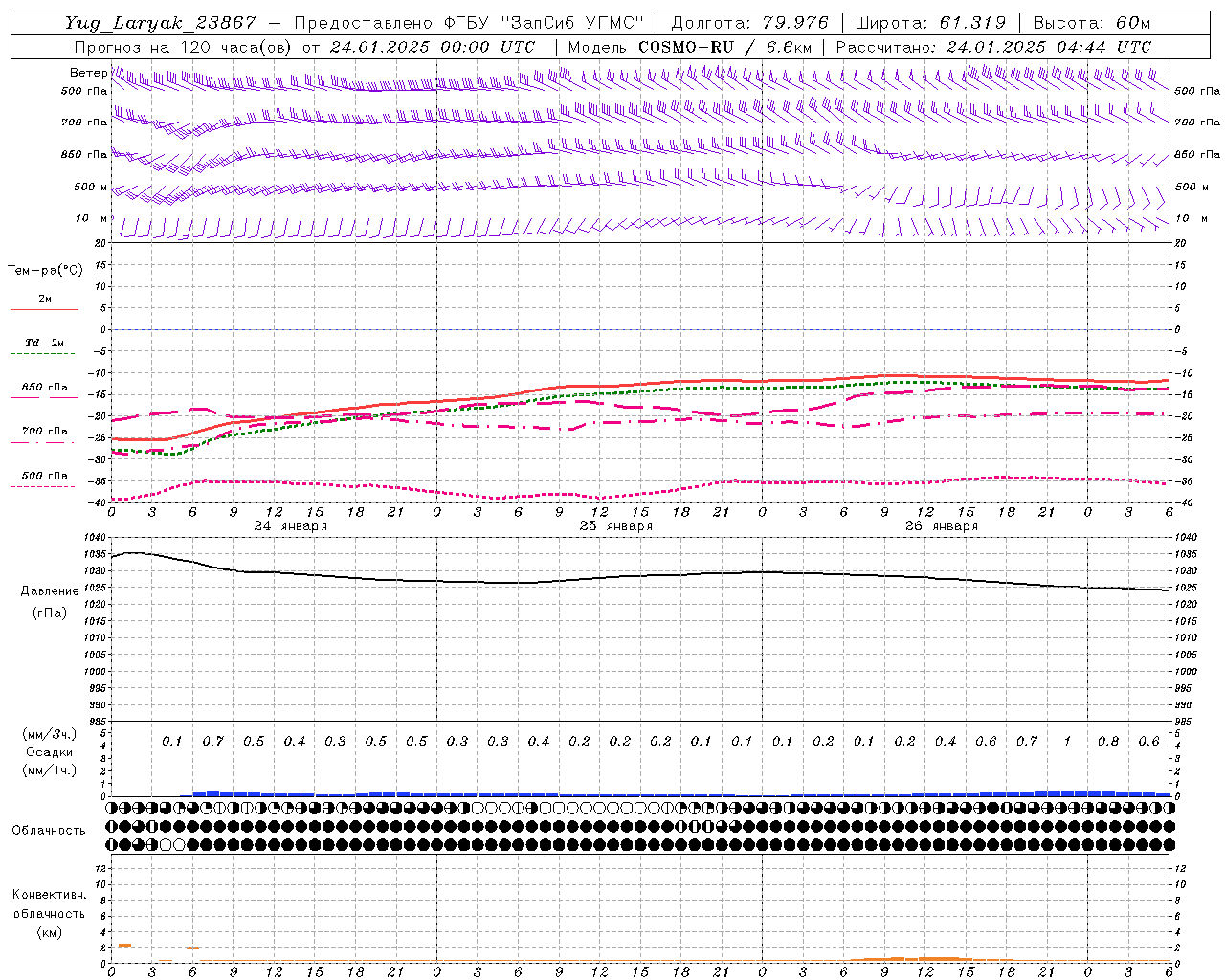The height and width of the screenshot is (980, 1225).
Task: Click the "26 января" date label
Action: click(x=941, y=526)
